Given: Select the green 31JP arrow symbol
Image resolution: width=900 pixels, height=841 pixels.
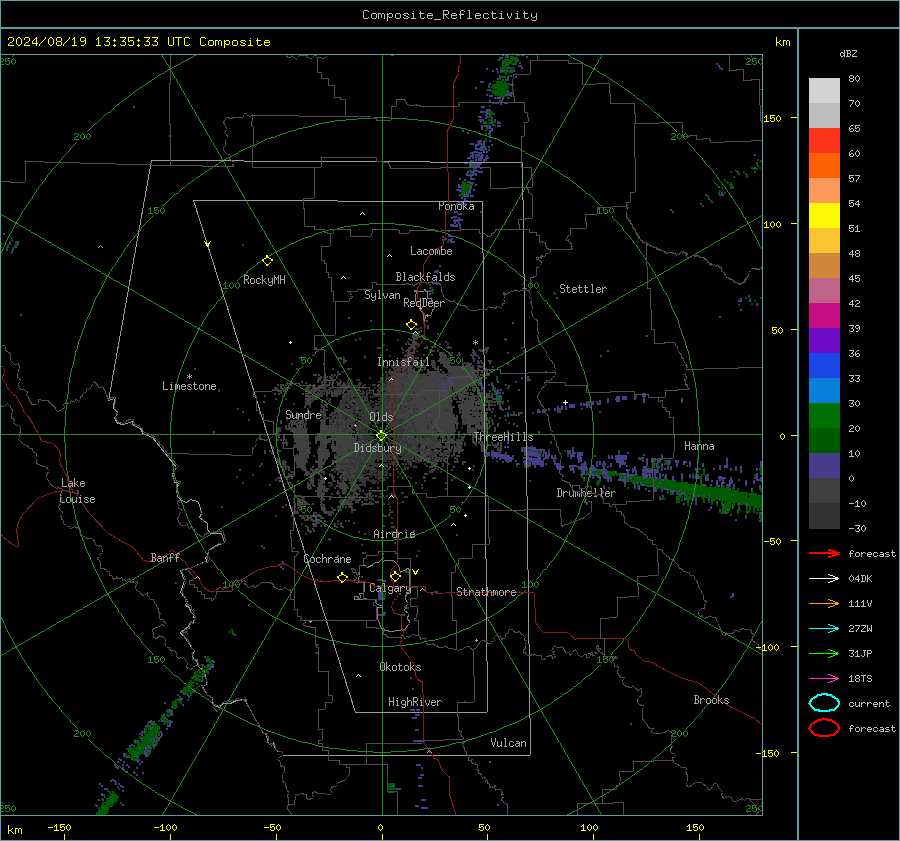Looking at the screenshot, I should point(824,653).
